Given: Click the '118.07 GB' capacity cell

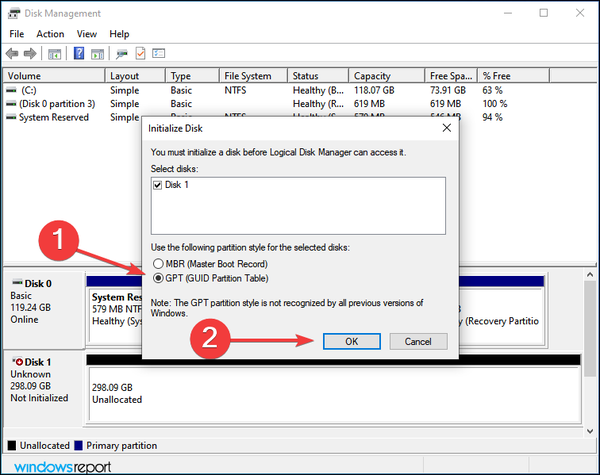Looking at the screenshot, I should click(x=374, y=90).
